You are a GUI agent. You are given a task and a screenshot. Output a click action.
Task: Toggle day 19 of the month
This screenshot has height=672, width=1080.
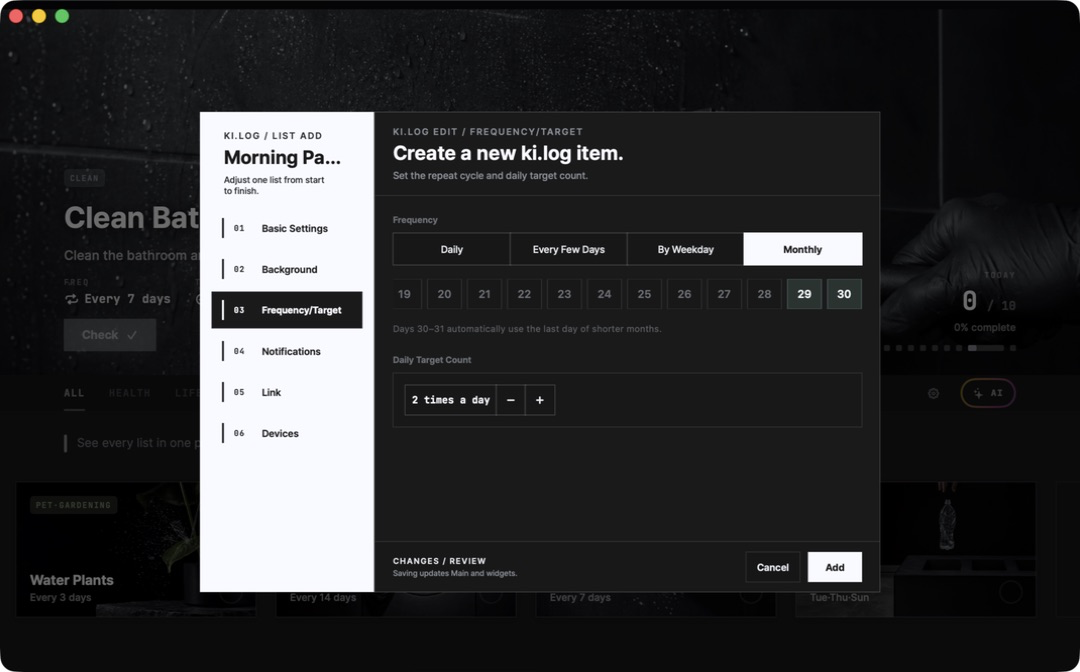tap(404, 294)
